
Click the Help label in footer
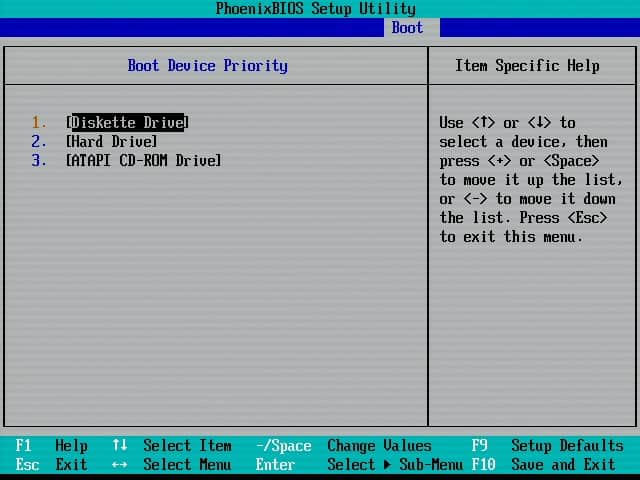[x=71, y=446]
